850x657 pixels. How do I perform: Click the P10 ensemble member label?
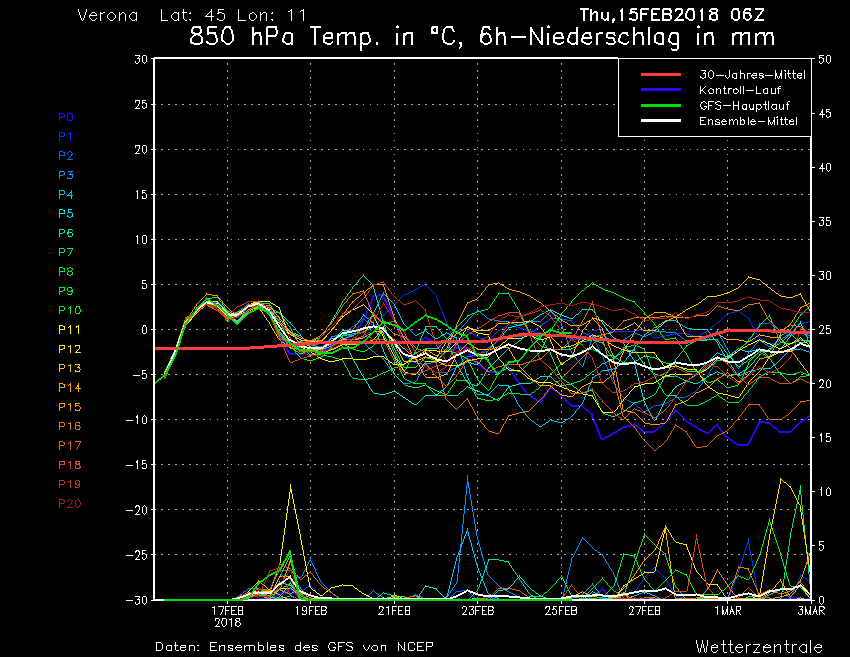70,310
